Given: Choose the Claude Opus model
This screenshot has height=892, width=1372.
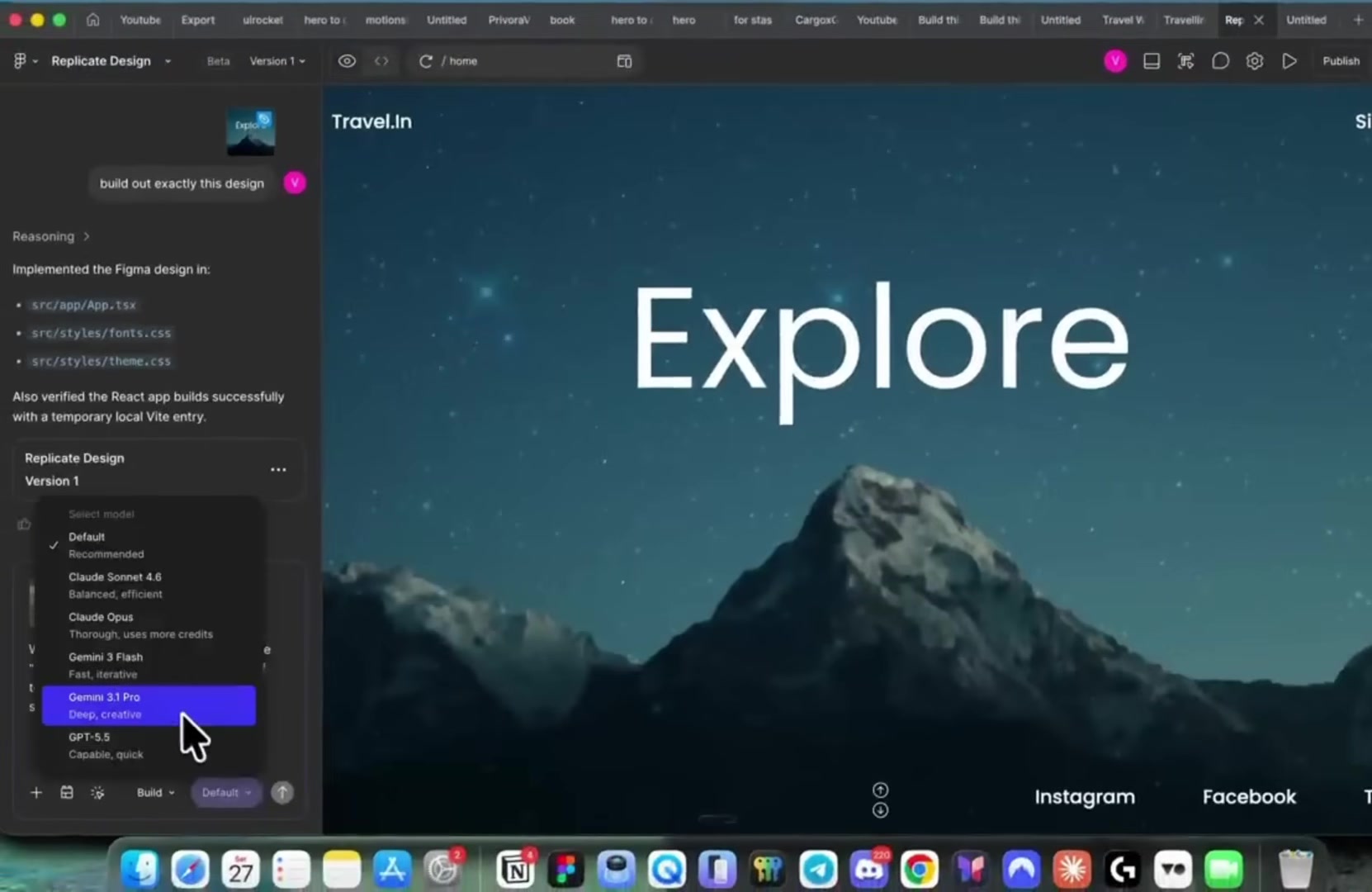Looking at the screenshot, I should point(149,625).
